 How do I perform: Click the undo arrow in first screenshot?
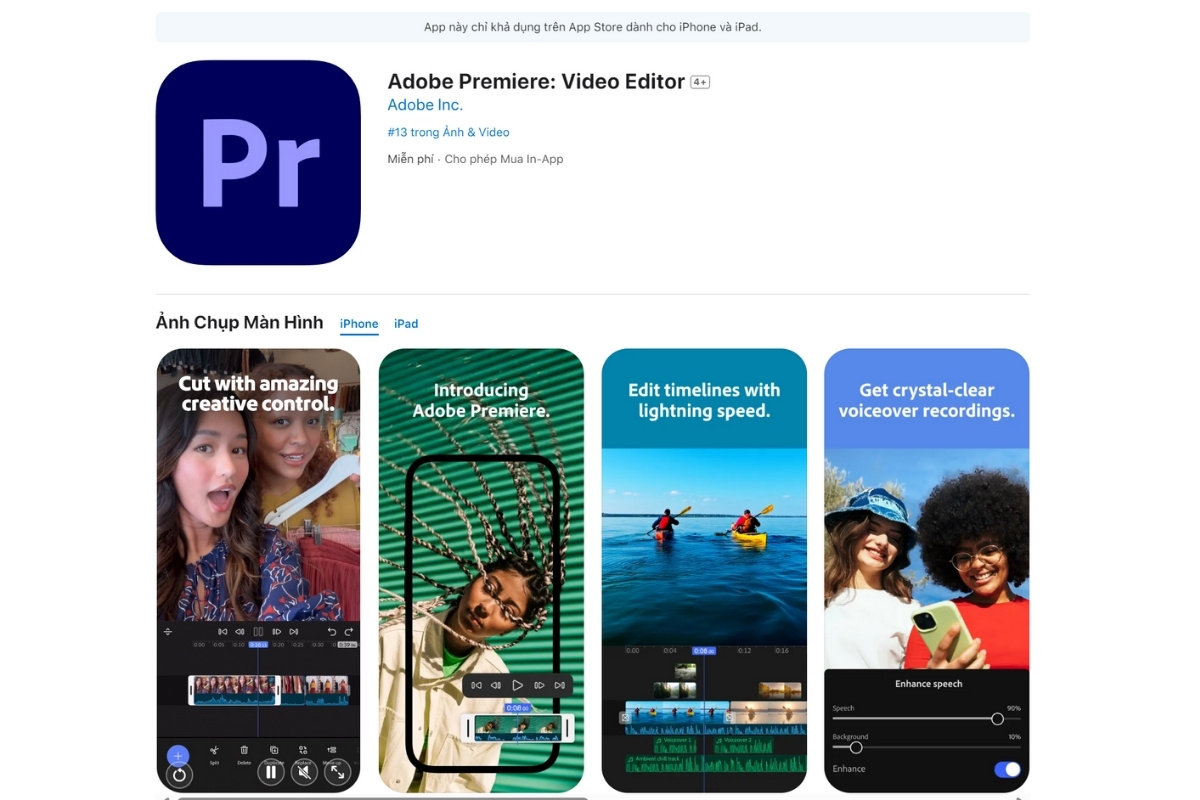pyautogui.click(x=332, y=632)
